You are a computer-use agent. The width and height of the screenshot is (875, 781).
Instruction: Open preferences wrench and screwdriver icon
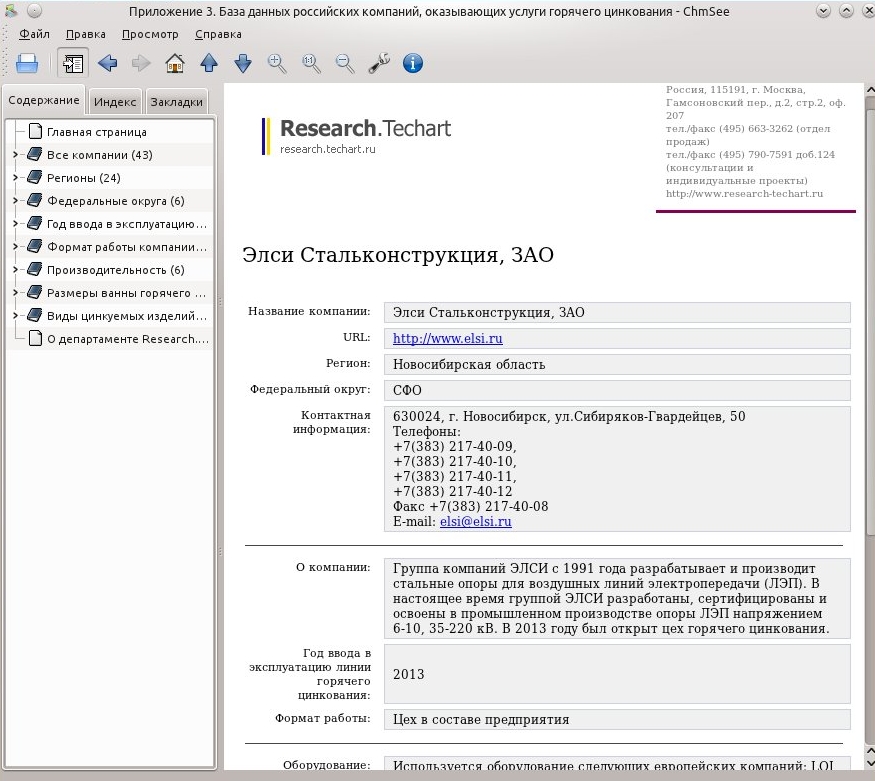point(379,63)
